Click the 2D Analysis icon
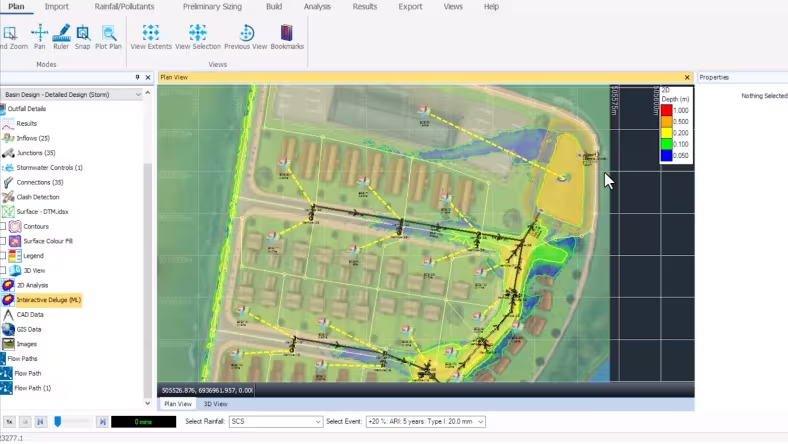The height and width of the screenshot is (444, 788). 8,285
